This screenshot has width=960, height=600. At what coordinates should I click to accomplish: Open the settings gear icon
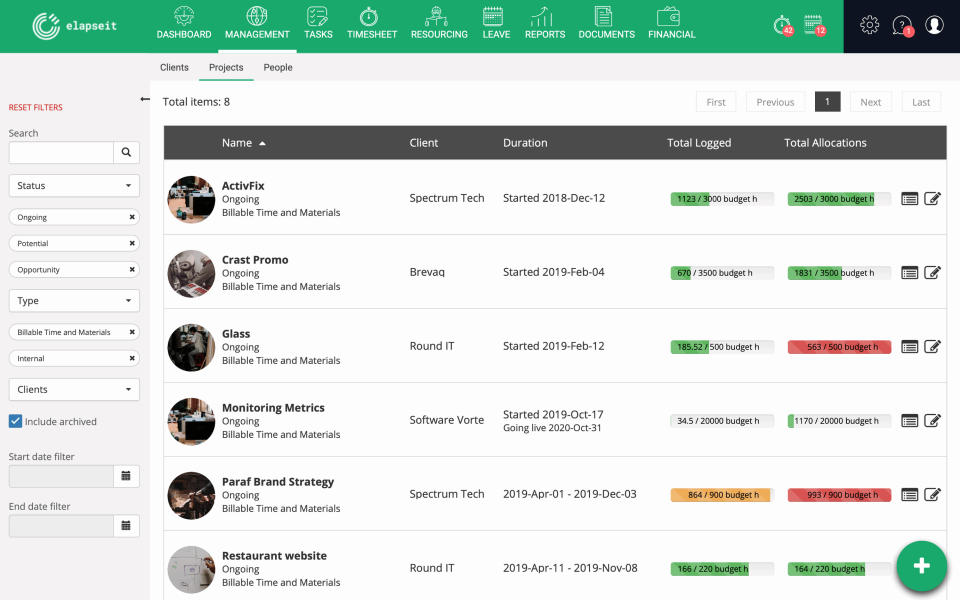[869, 25]
